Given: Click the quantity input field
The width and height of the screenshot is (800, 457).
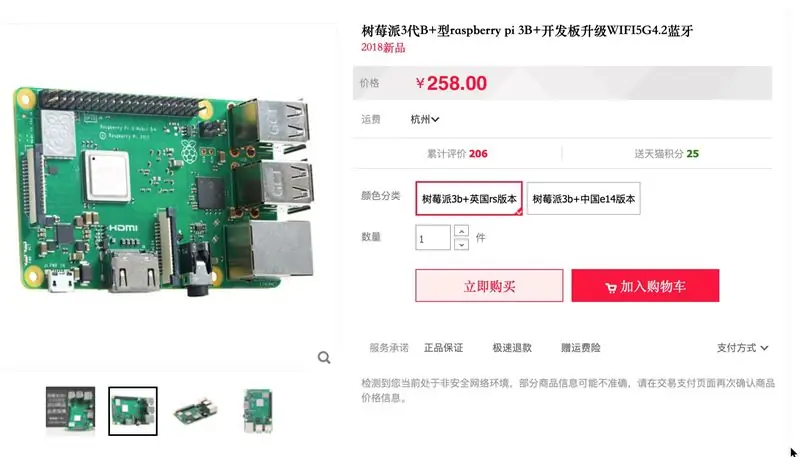Looking at the screenshot, I should click(x=433, y=238).
